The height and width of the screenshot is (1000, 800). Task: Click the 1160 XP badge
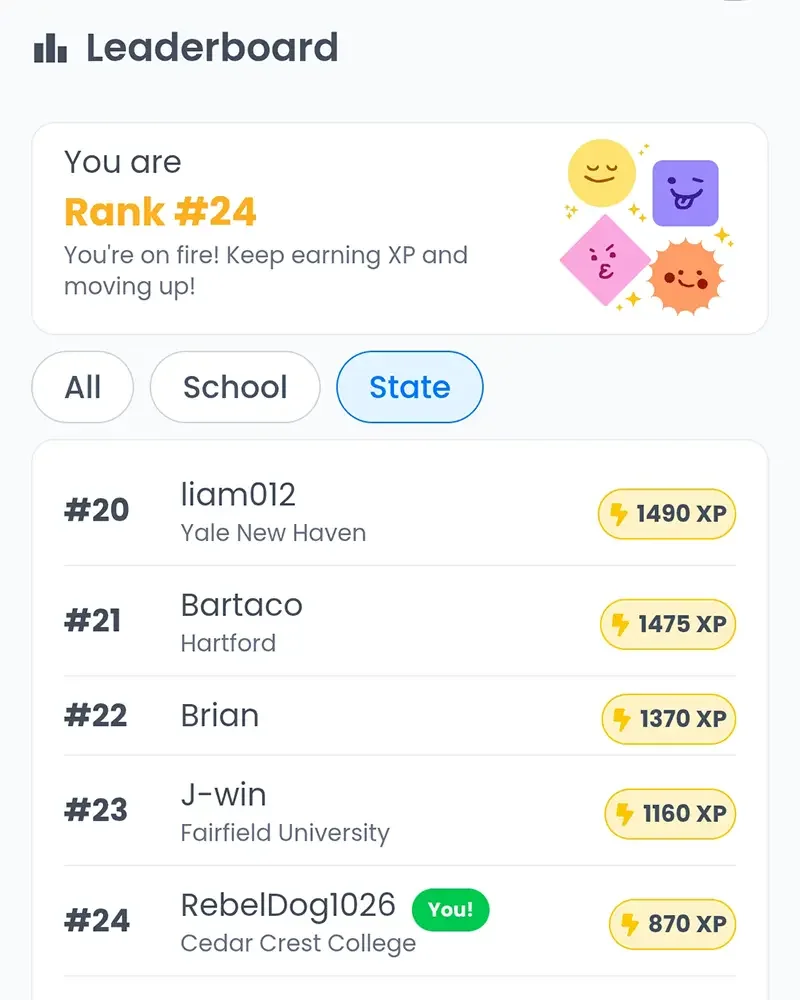[x=670, y=814]
